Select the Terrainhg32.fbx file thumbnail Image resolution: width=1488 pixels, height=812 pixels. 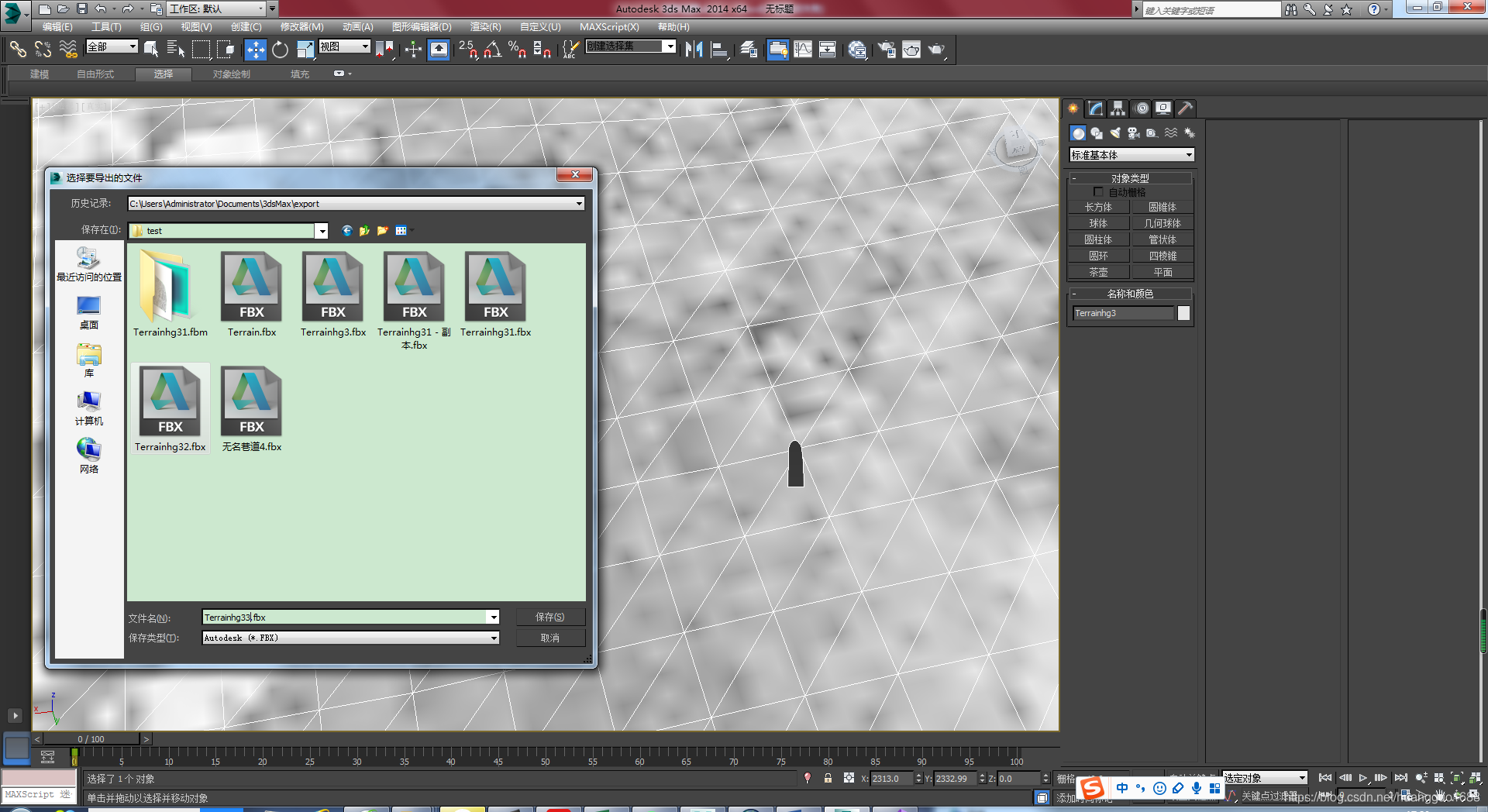click(170, 401)
